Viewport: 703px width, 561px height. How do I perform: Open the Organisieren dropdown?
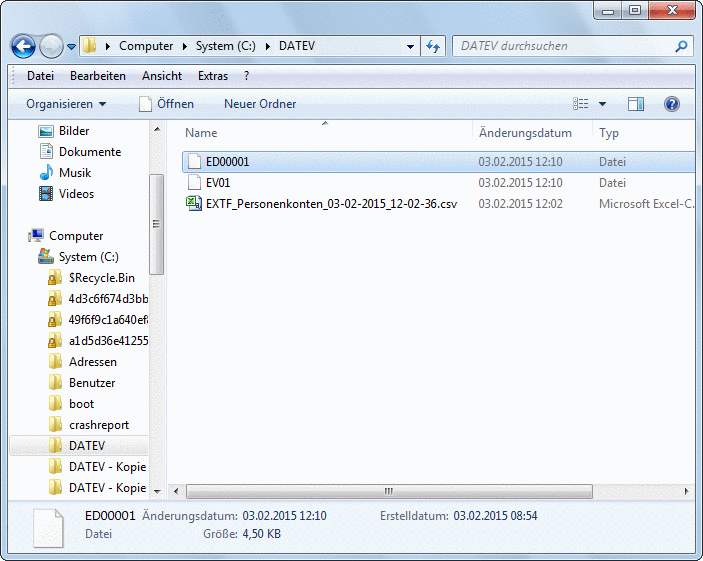[66, 104]
